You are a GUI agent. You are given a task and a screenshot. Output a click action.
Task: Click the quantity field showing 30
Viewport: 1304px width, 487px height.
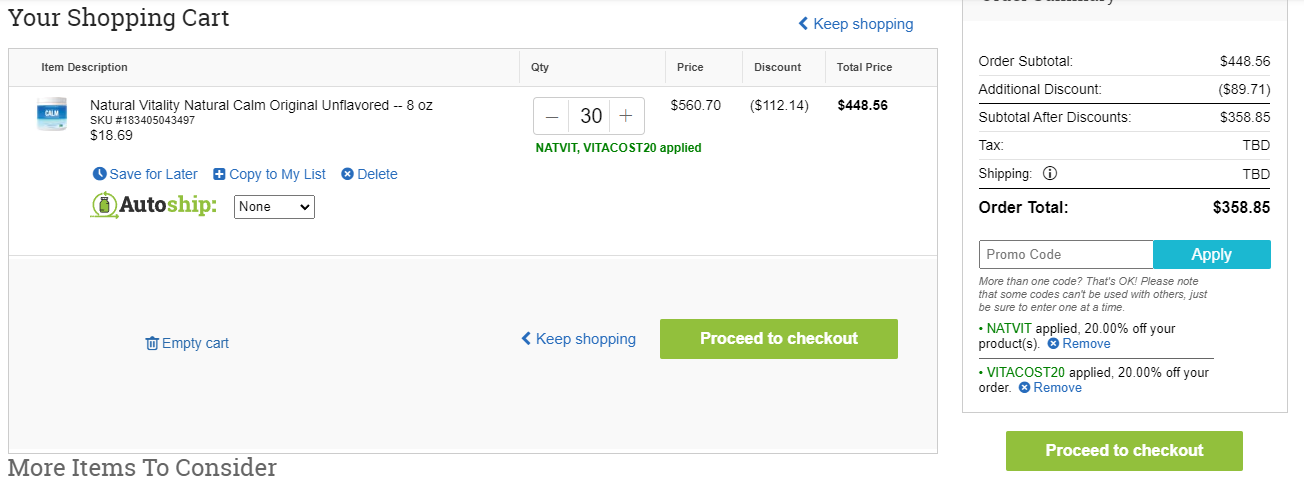590,116
